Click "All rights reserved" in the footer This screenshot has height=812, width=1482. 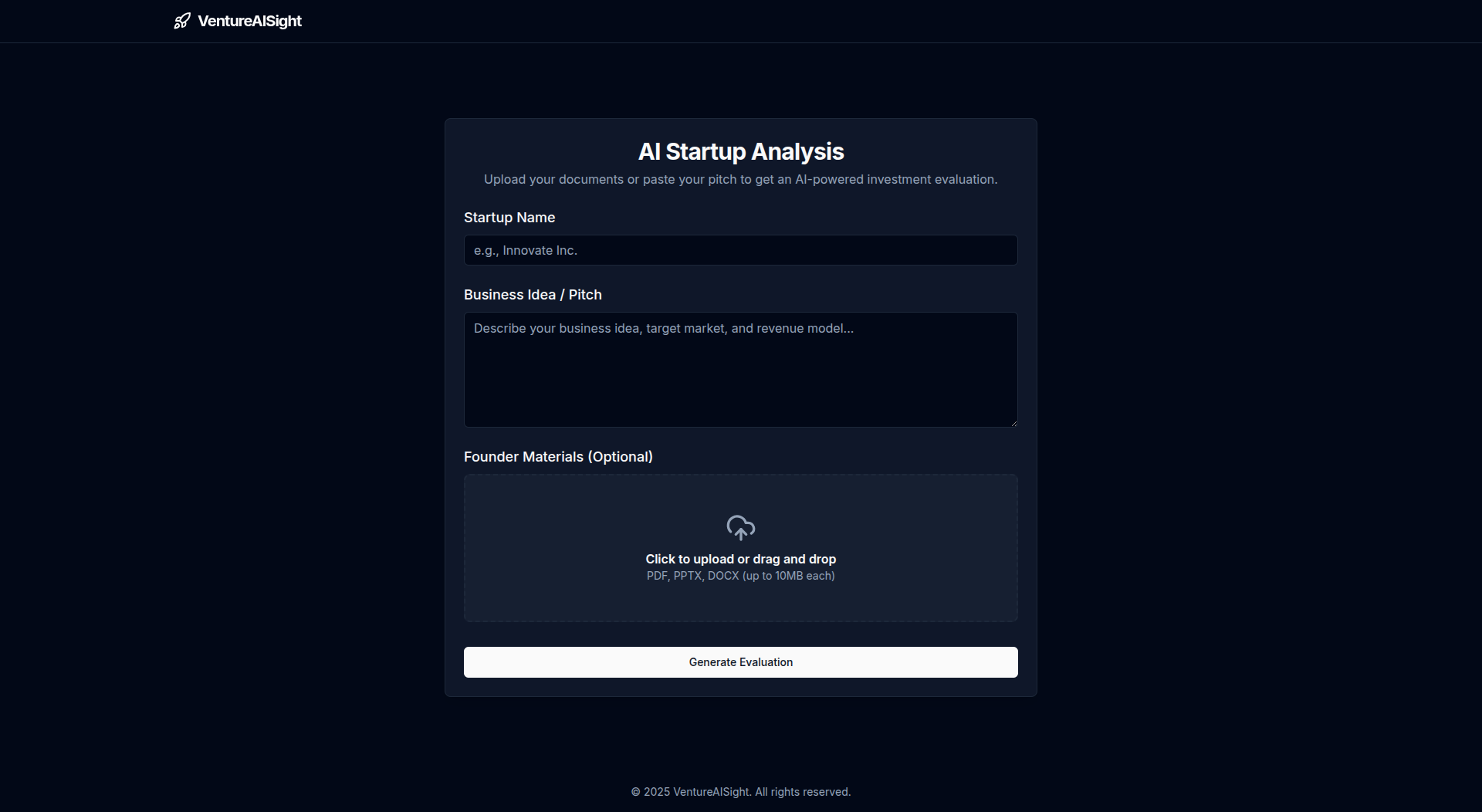coord(802,792)
